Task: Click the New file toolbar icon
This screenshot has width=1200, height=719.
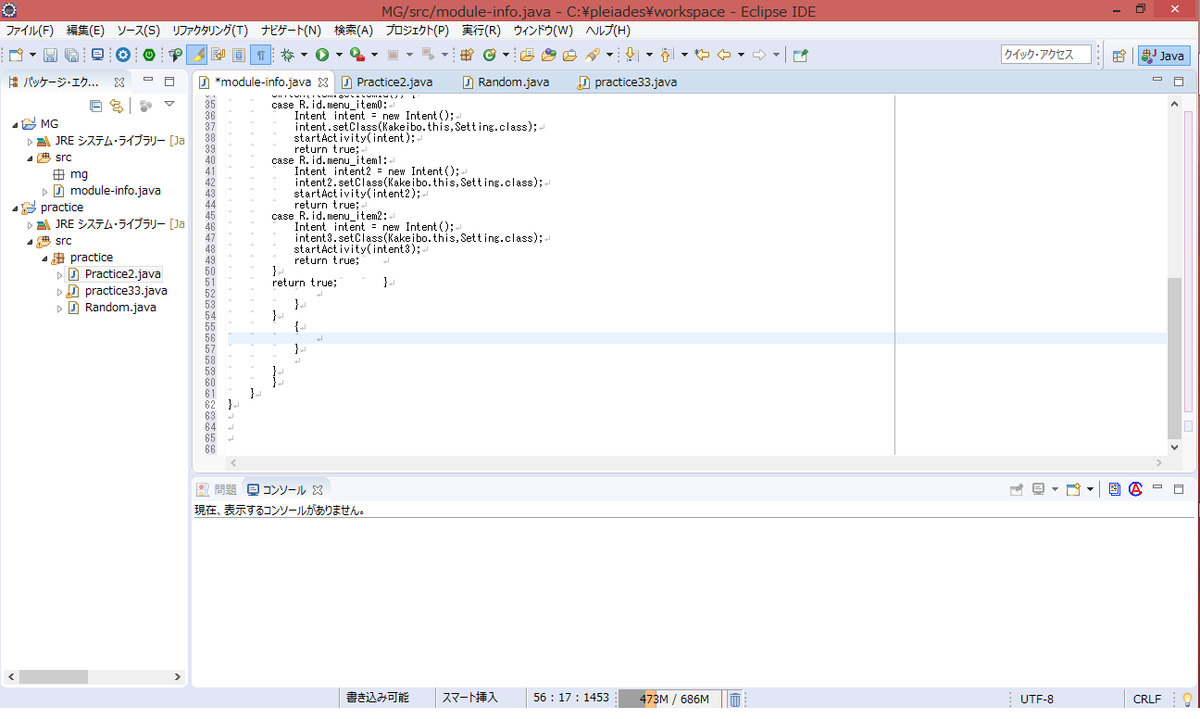Action: tap(15, 55)
